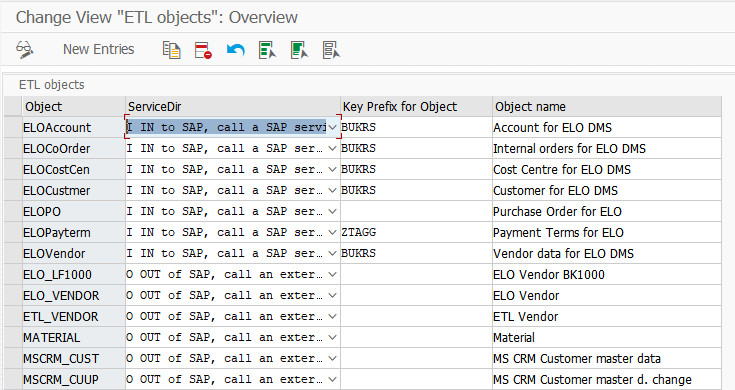This screenshot has width=735, height=390.
Task: Click empty key prefix field for ELOPO
Action: point(416,211)
